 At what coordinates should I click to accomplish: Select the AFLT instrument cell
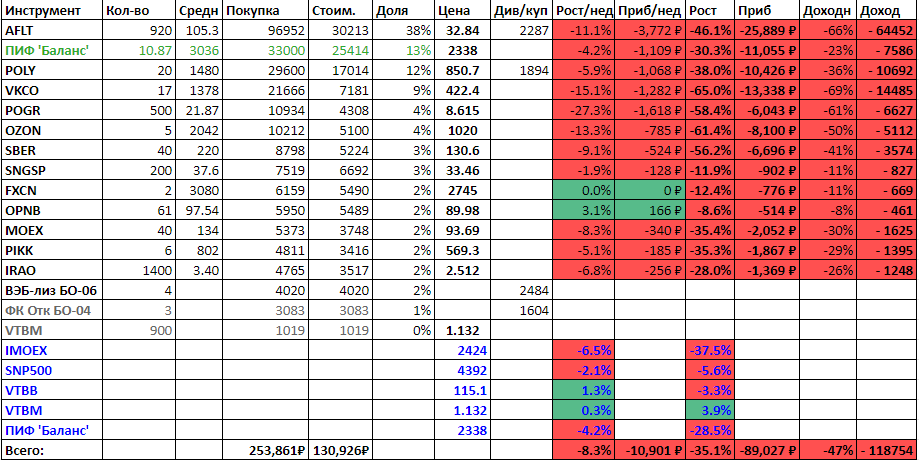(x=52, y=31)
